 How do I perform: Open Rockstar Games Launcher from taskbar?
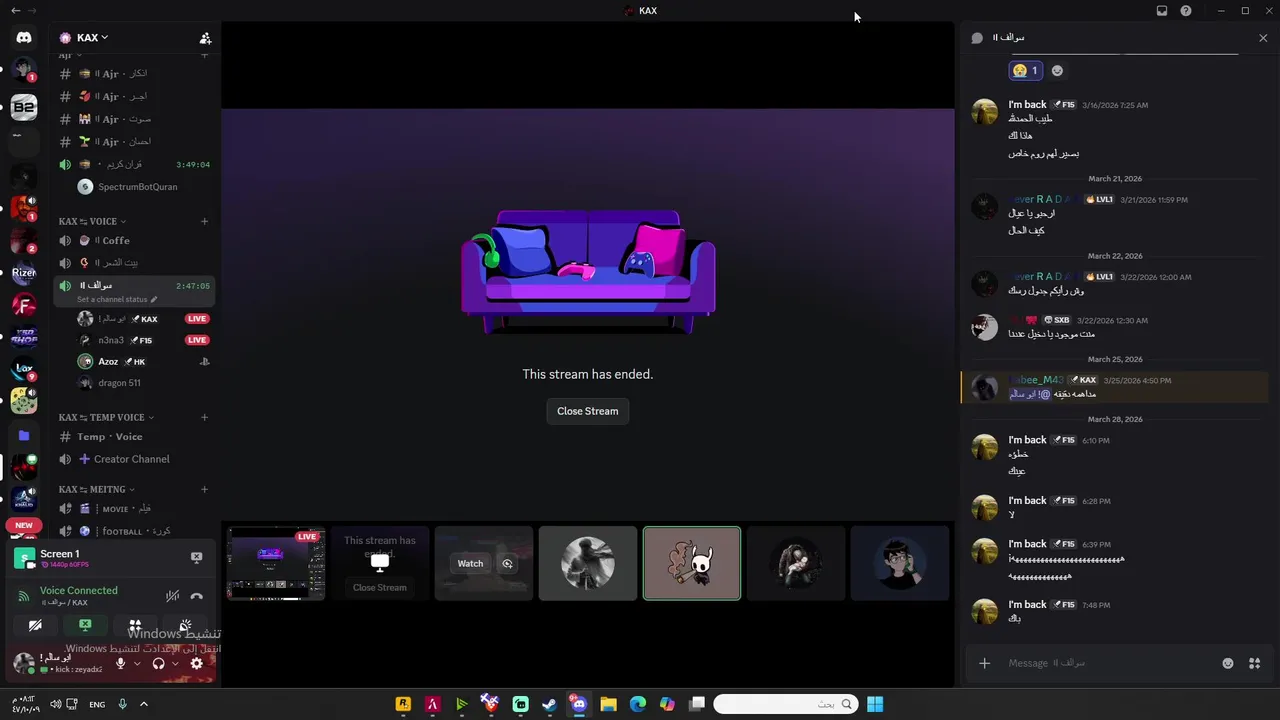[403, 704]
